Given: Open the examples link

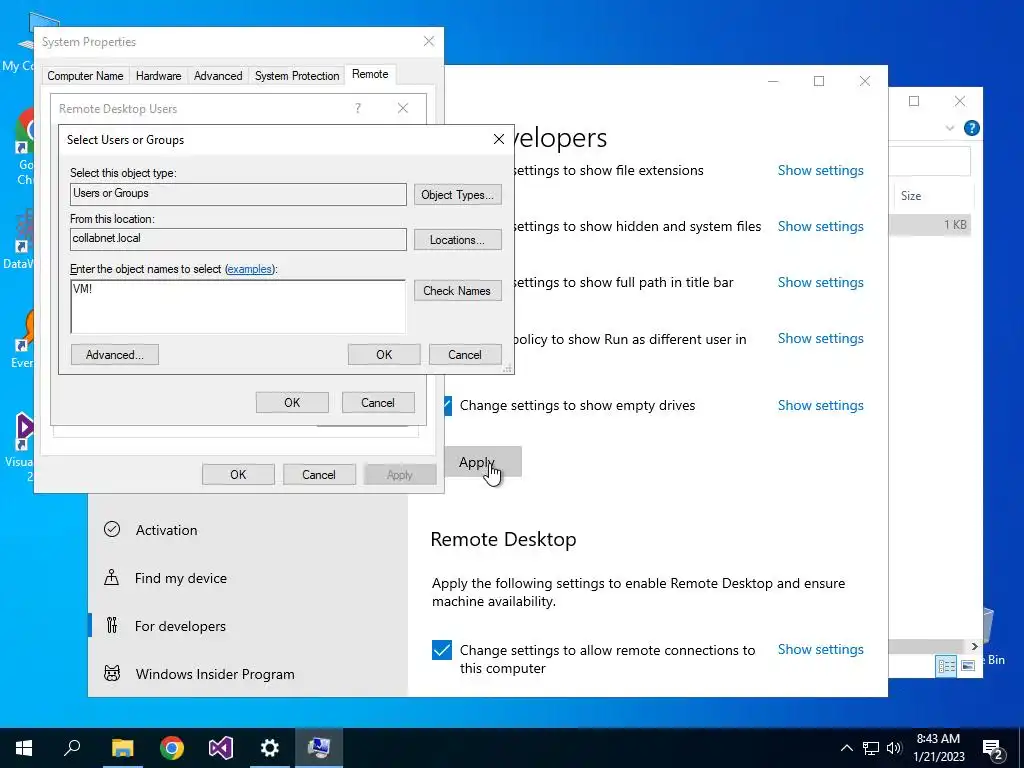Looking at the screenshot, I should coord(249,269).
